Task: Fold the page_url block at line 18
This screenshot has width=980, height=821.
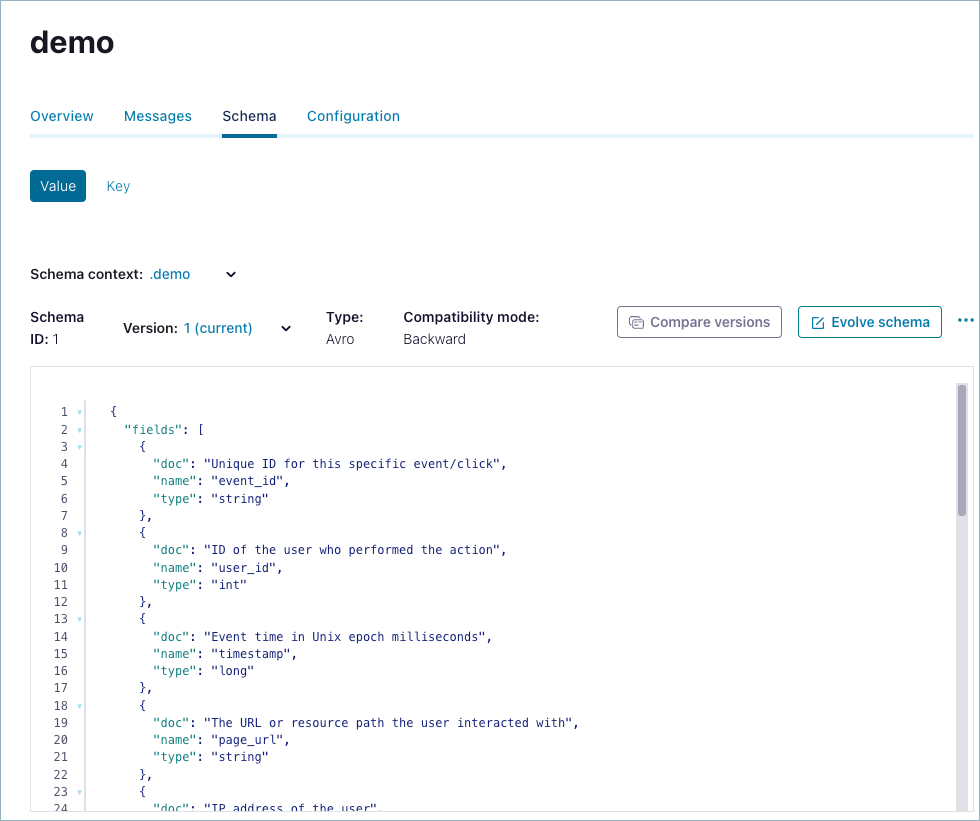Action: click(x=80, y=705)
